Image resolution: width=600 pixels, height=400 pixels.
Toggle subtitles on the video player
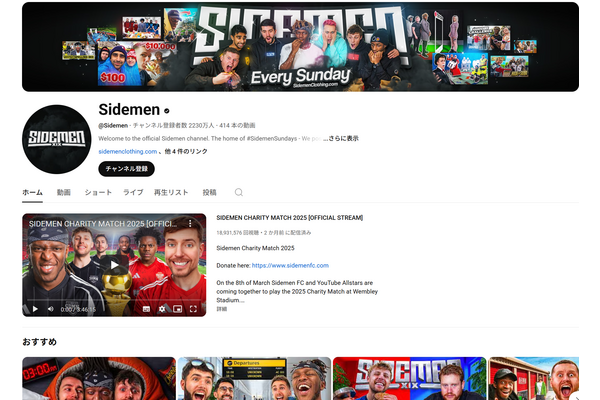[144, 308]
